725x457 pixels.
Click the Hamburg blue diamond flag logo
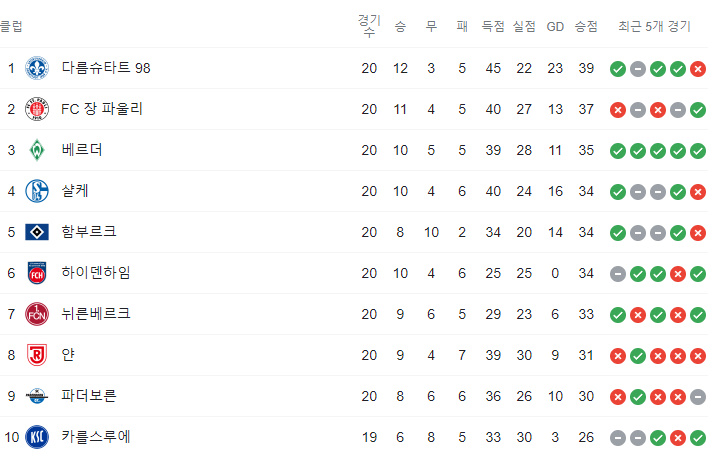37,232
